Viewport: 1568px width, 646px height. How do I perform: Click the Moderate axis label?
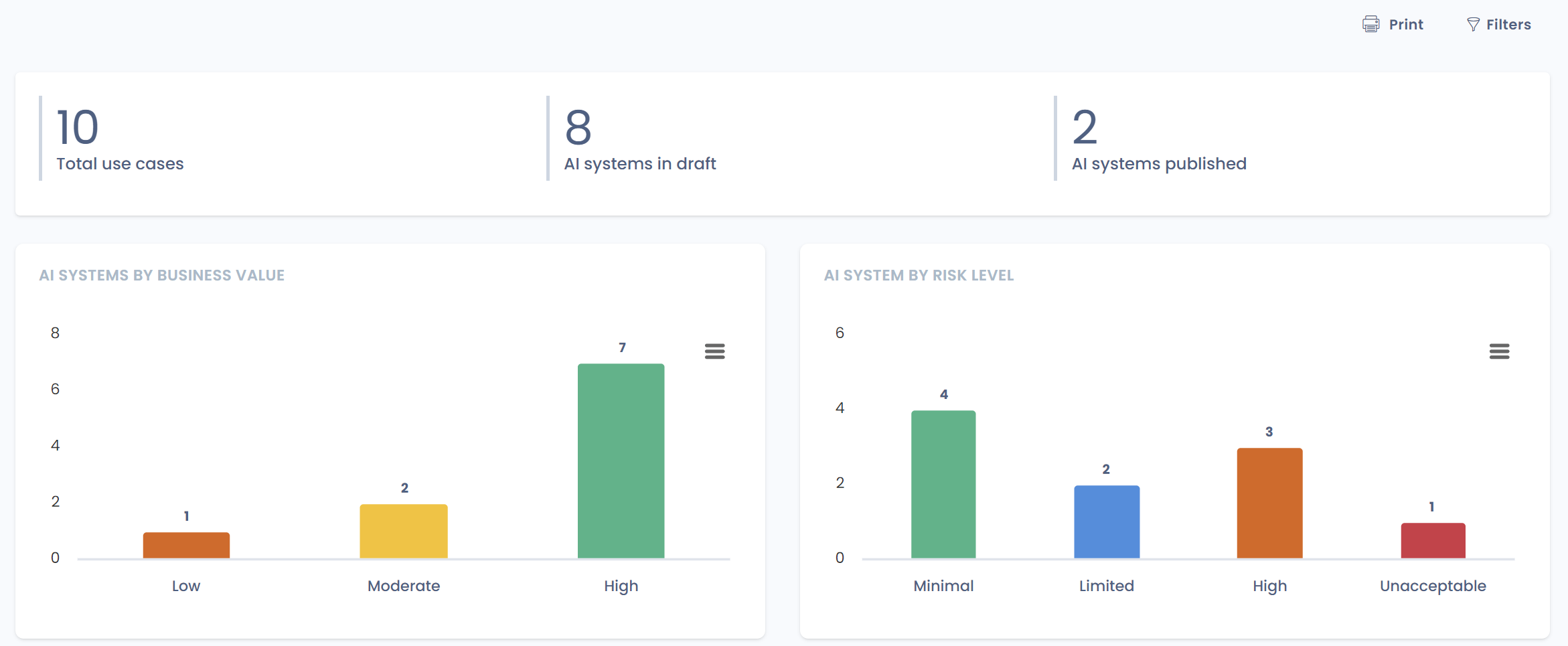pyautogui.click(x=404, y=586)
